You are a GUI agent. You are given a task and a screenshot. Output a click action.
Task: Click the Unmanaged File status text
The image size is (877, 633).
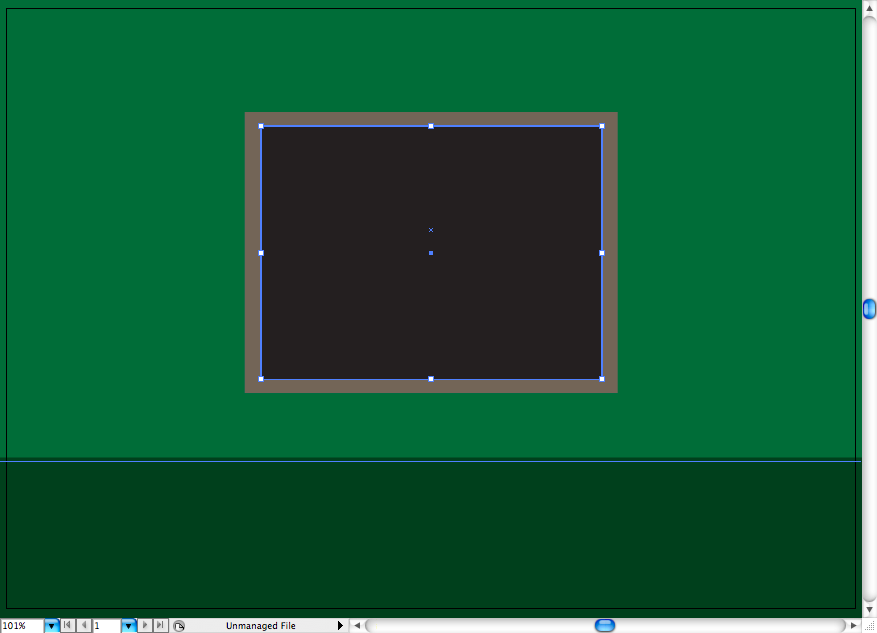click(x=261, y=626)
